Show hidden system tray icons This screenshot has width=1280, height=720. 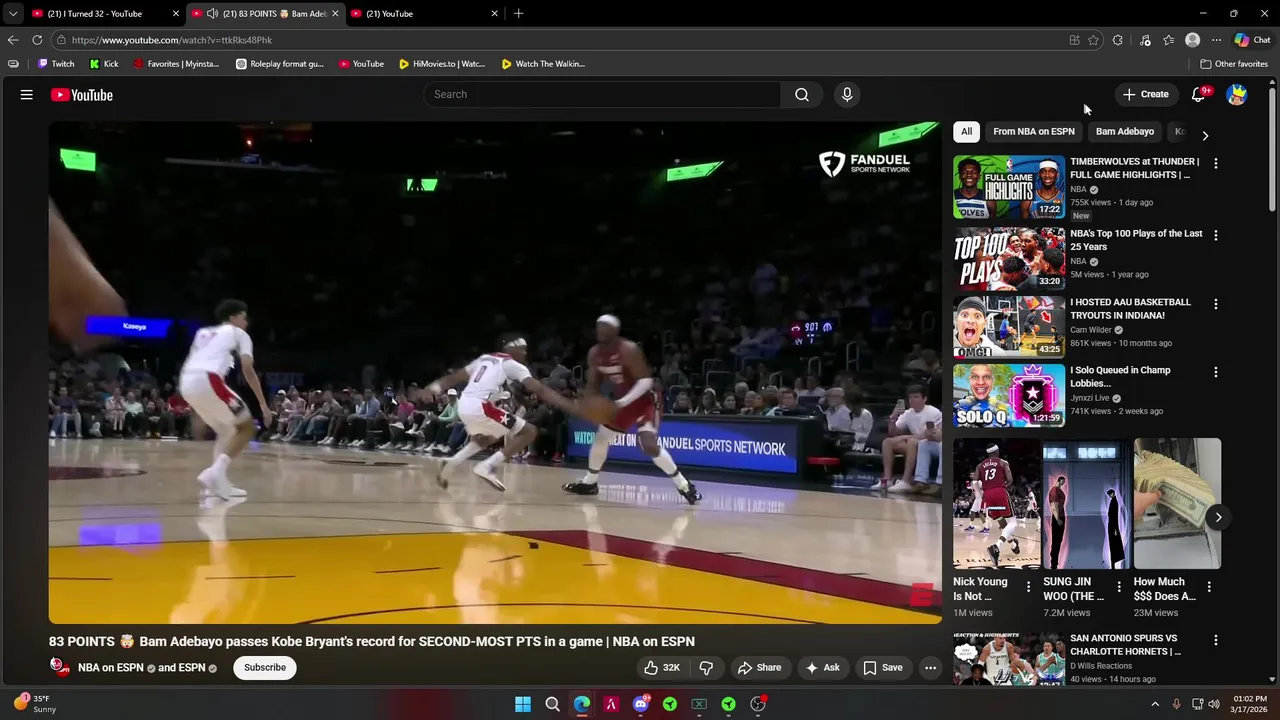1155,704
